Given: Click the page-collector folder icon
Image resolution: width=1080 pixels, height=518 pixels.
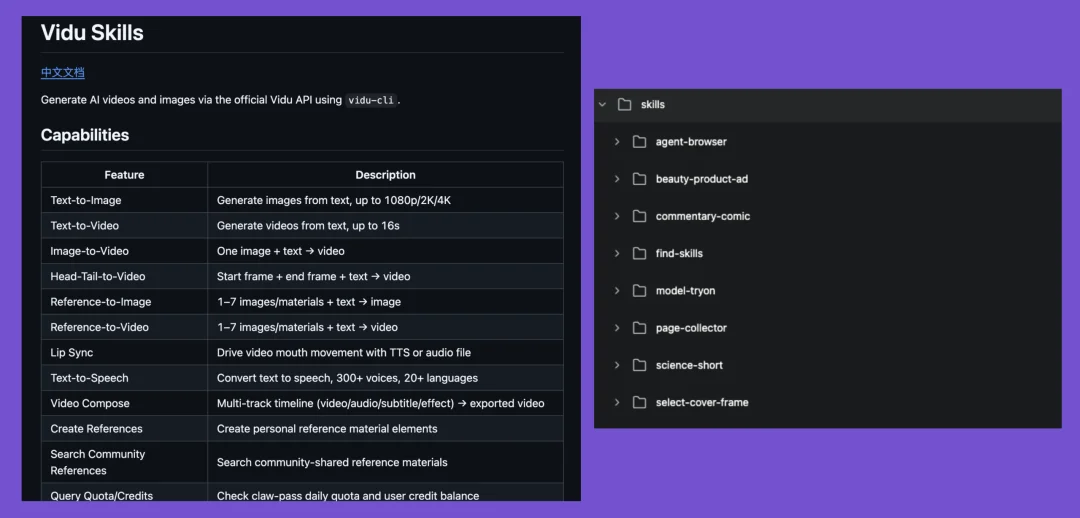Looking at the screenshot, I should 640,328.
